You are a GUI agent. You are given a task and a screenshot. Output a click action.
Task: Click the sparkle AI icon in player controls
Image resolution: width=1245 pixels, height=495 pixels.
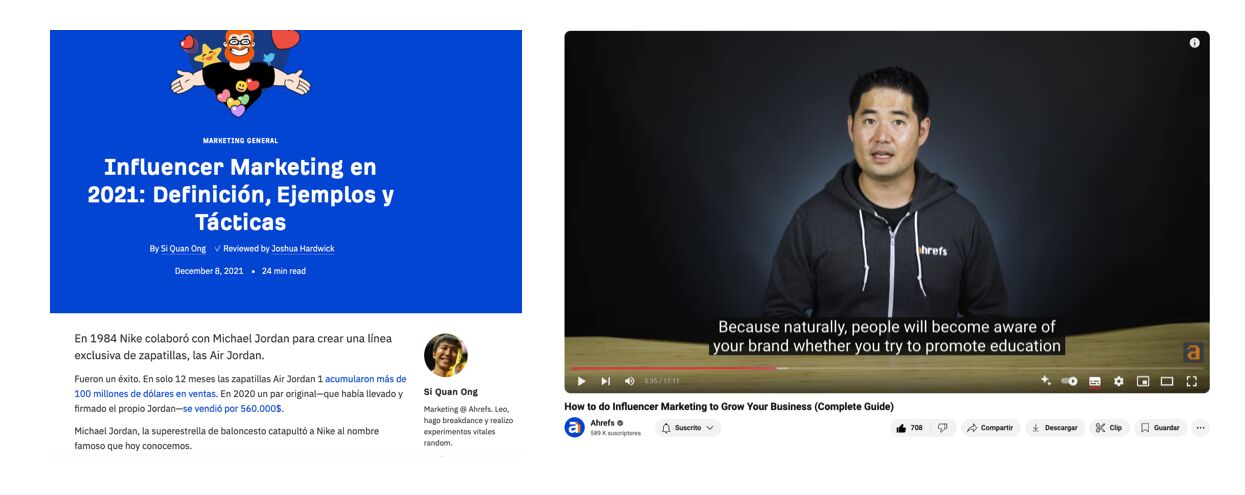(x=1046, y=380)
